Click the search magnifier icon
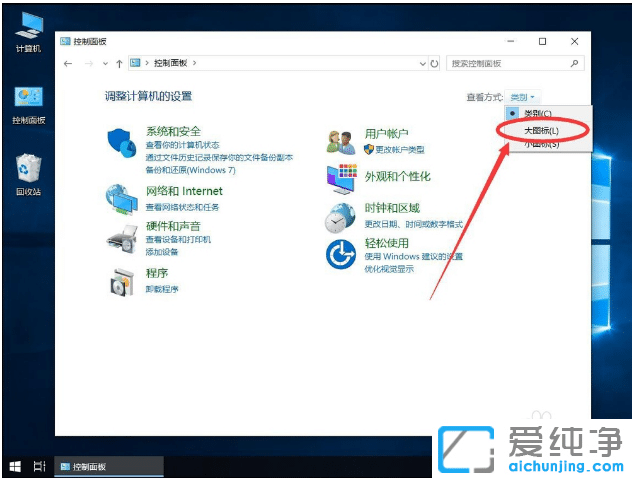This screenshot has width=632, height=479. tap(574, 63)
